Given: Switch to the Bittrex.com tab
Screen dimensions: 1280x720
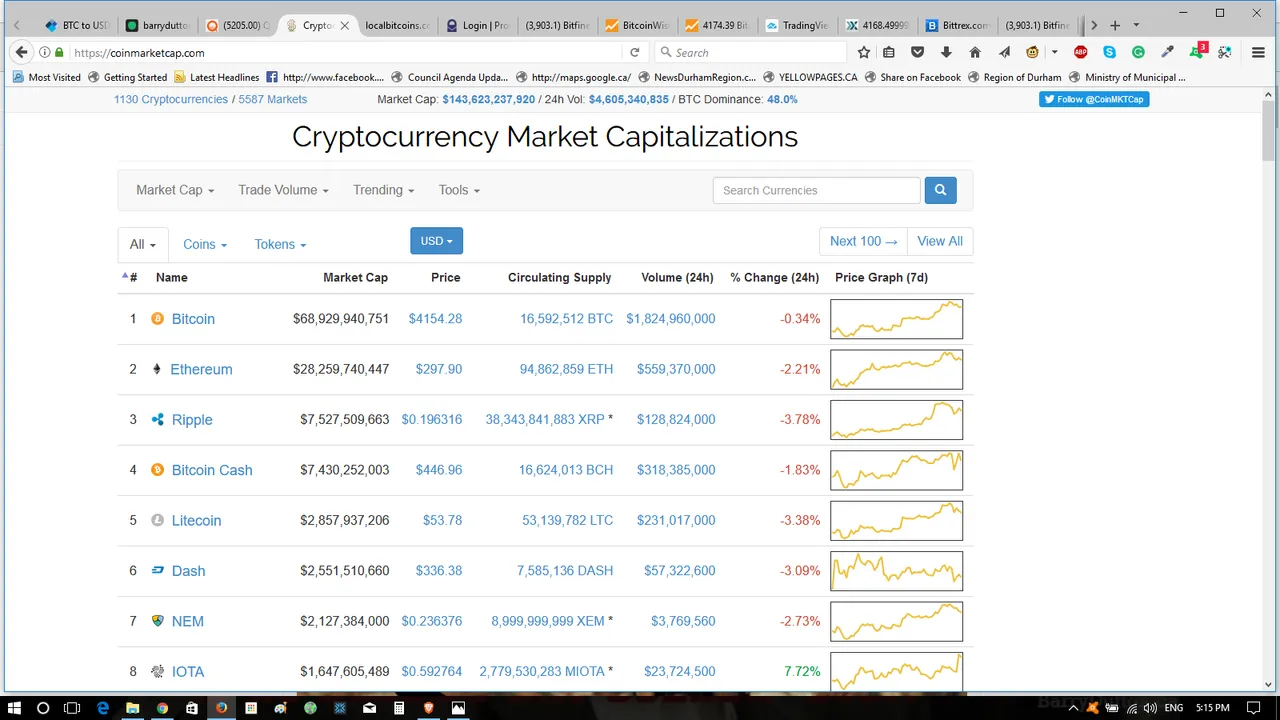Looking at the screenshot, I should tap(959, 25).
